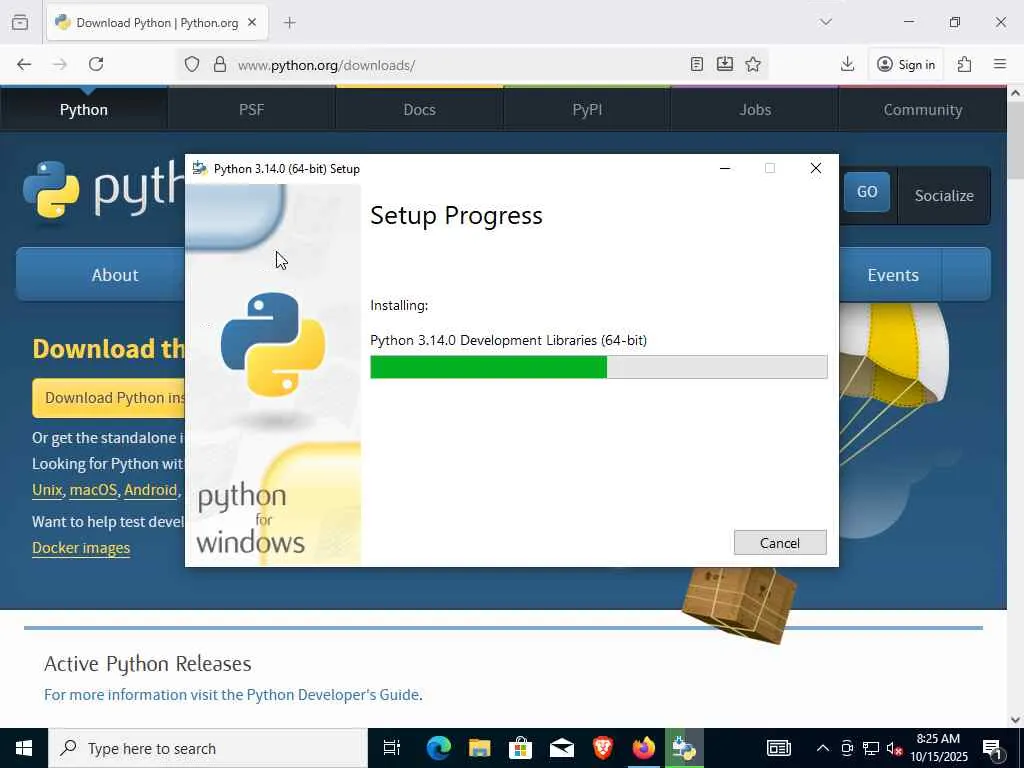Open Task View on the taskbar

point(391,748)
